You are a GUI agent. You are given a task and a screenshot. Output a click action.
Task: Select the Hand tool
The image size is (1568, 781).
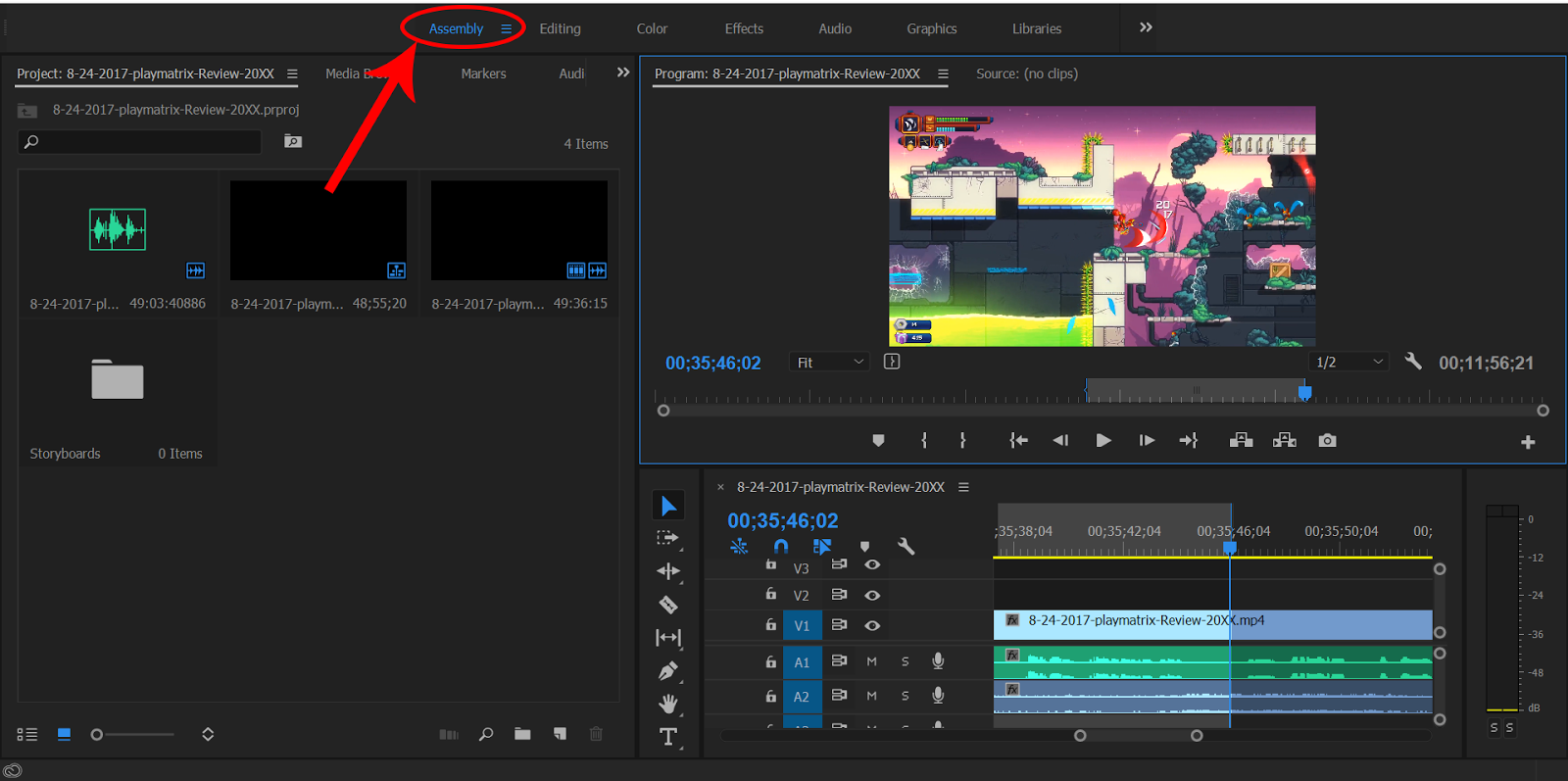[x=668, y=704]
